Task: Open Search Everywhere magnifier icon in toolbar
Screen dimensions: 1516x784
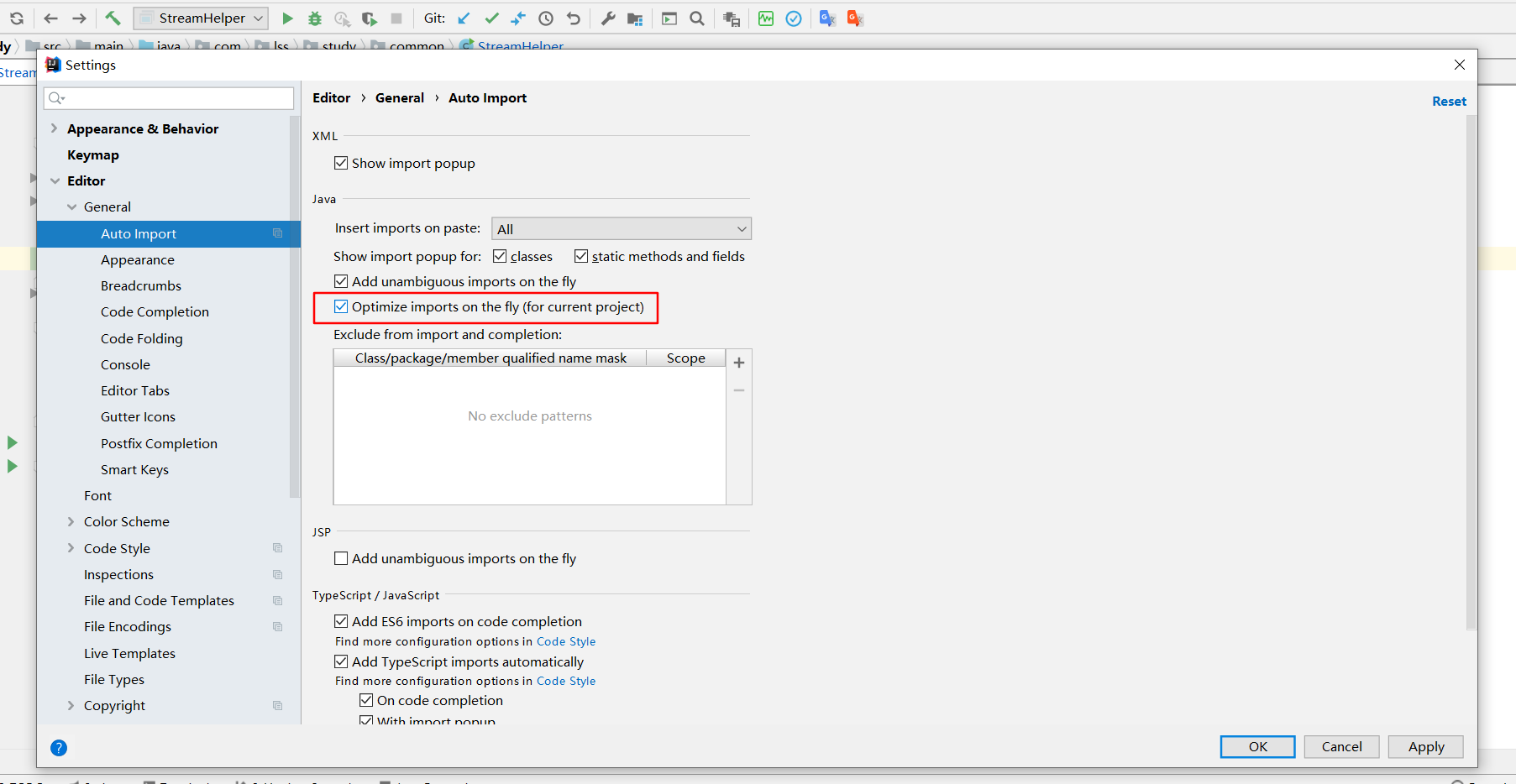Action: pos(697,18)
